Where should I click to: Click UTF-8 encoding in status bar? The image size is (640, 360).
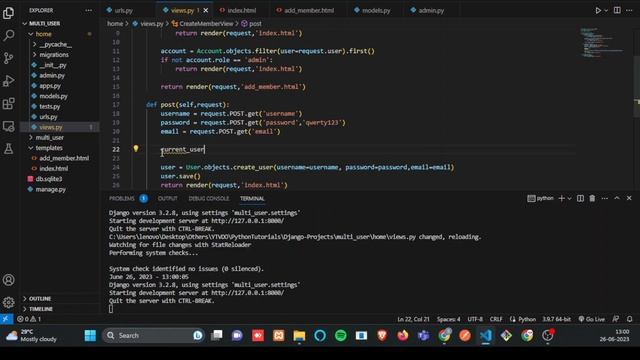click(475, 319)
